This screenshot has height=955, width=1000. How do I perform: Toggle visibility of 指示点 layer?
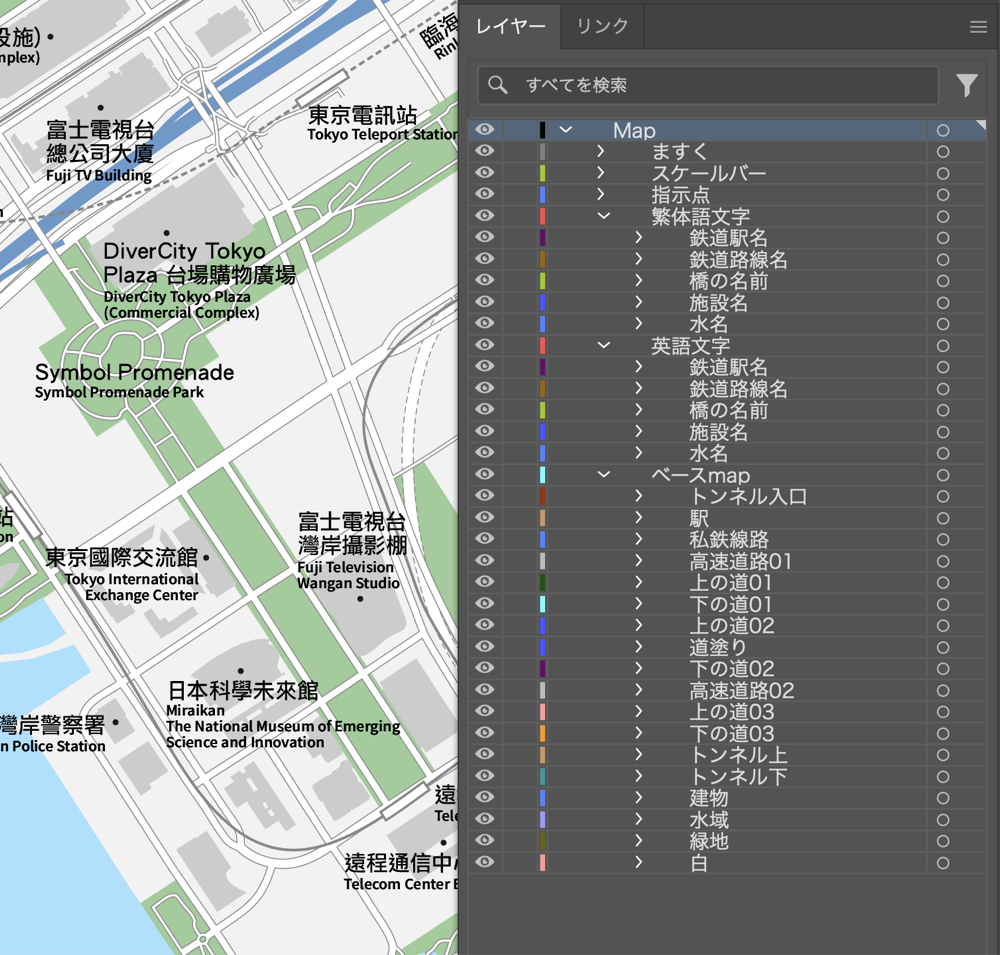tap(485, 195)
